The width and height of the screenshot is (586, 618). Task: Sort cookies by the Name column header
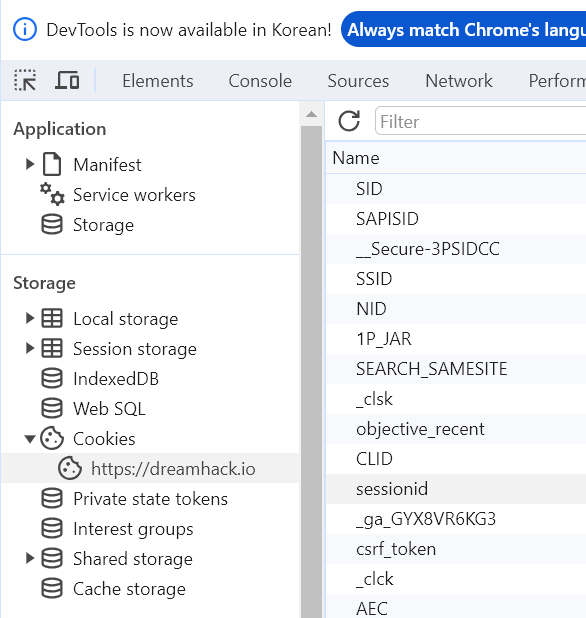pyautogui.click(x=456, y=158)
